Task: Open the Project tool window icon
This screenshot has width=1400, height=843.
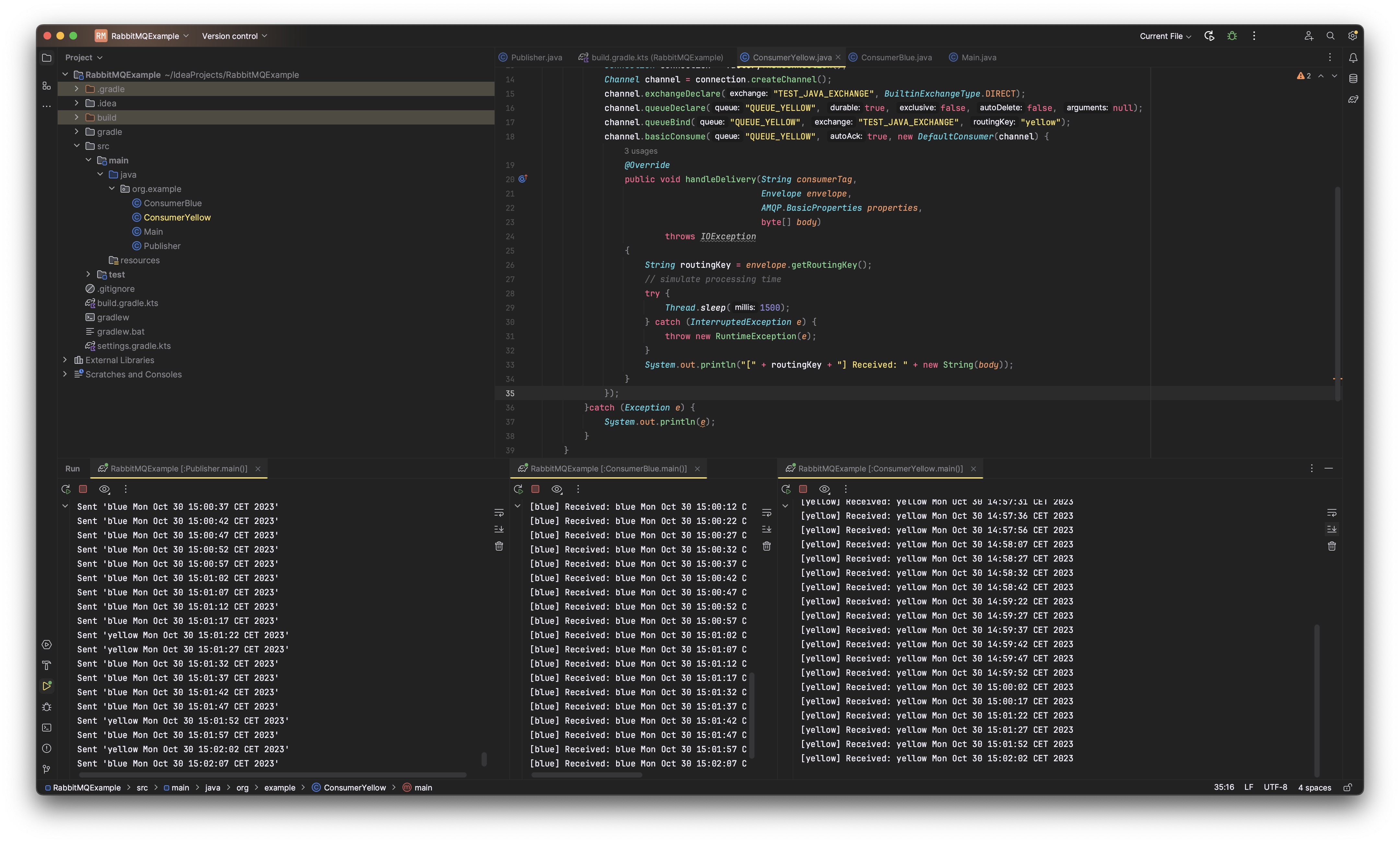Action: [x=47, y=57]
